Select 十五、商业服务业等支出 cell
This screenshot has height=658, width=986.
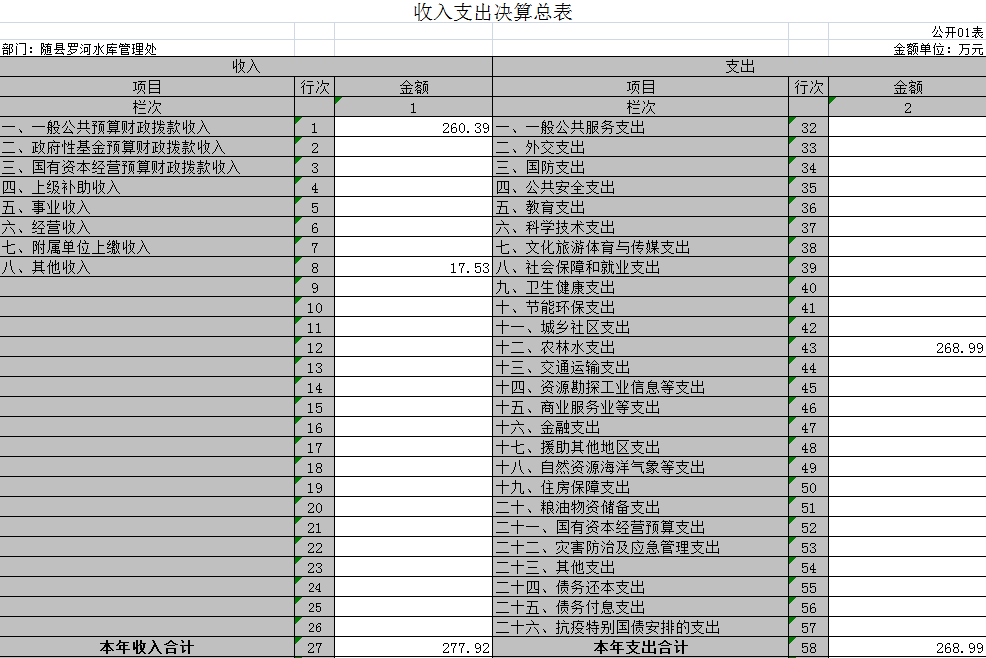click(641, 408)
